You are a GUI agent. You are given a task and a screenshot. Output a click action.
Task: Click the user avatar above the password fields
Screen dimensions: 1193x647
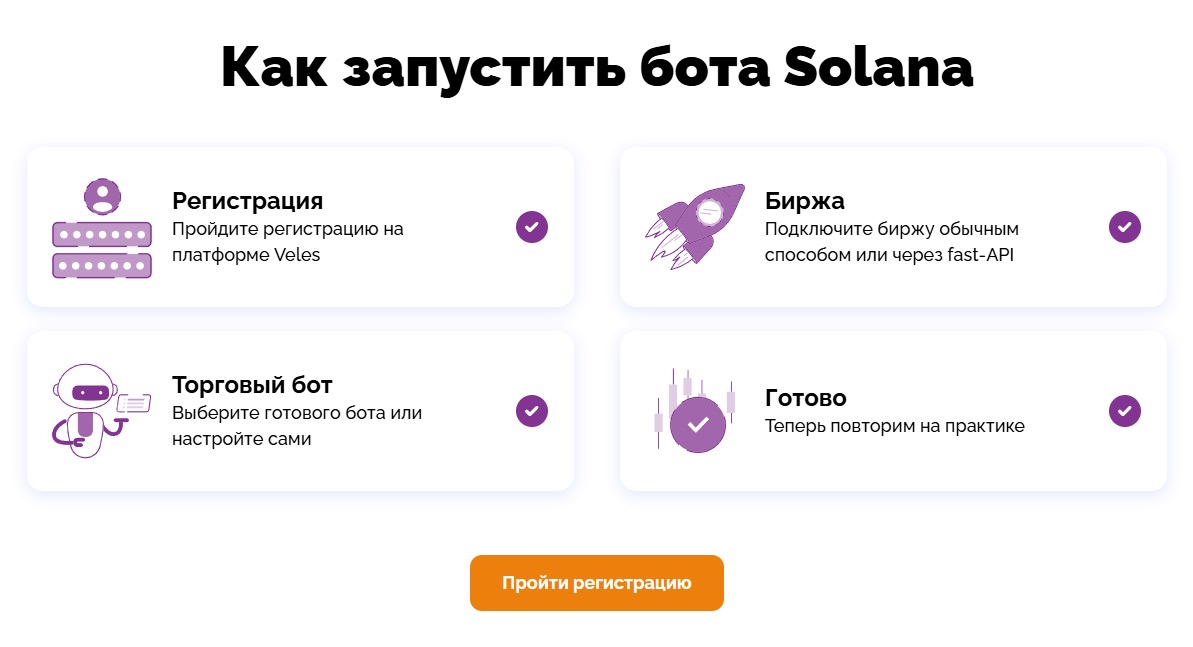click(x=102, y=196)
